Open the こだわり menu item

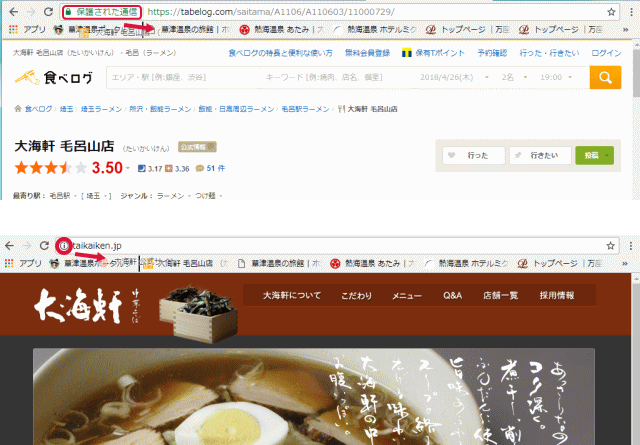click(x=357, y=295)
